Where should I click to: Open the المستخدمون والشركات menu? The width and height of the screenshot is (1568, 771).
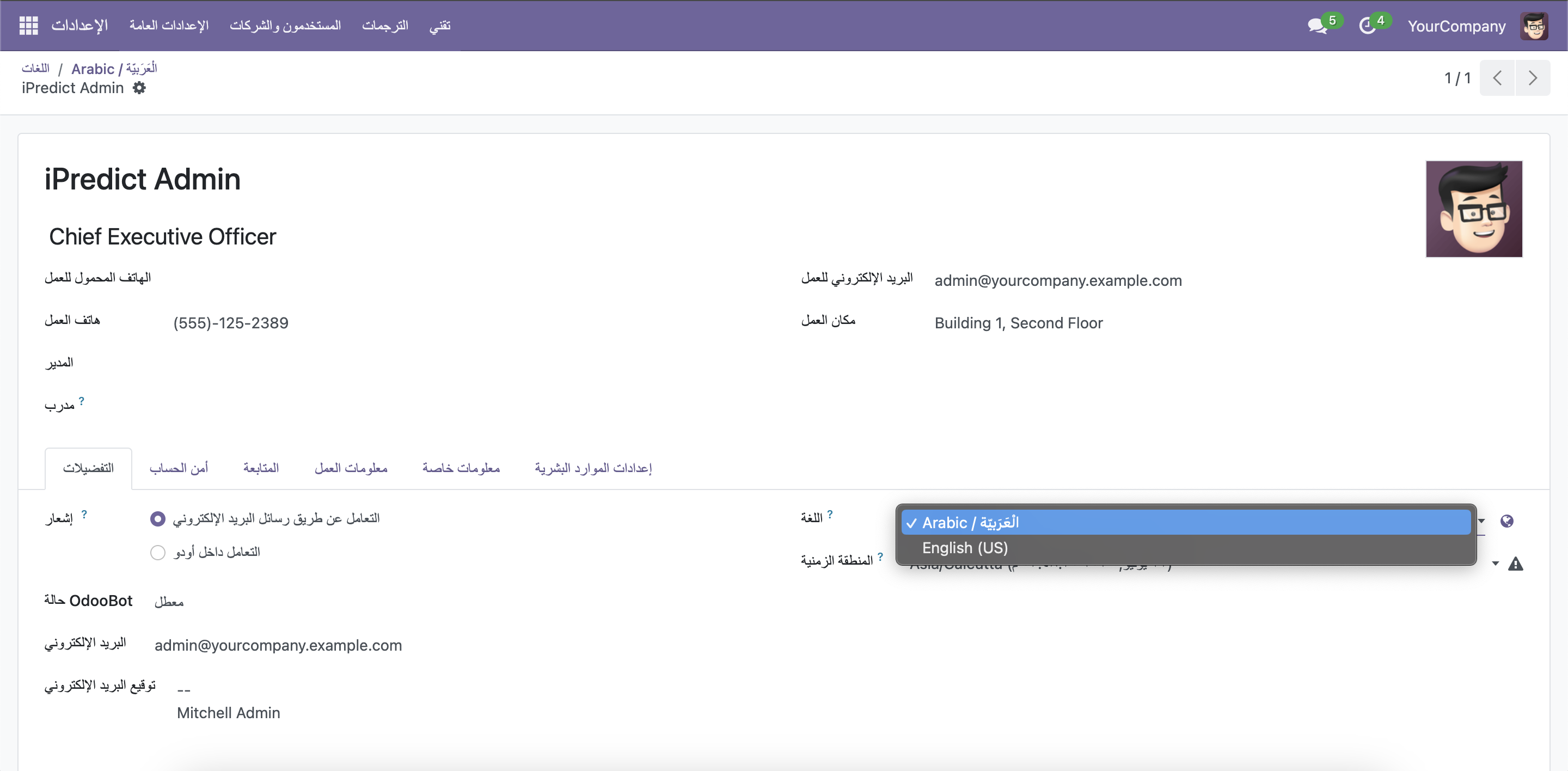[x=285, y=26]
